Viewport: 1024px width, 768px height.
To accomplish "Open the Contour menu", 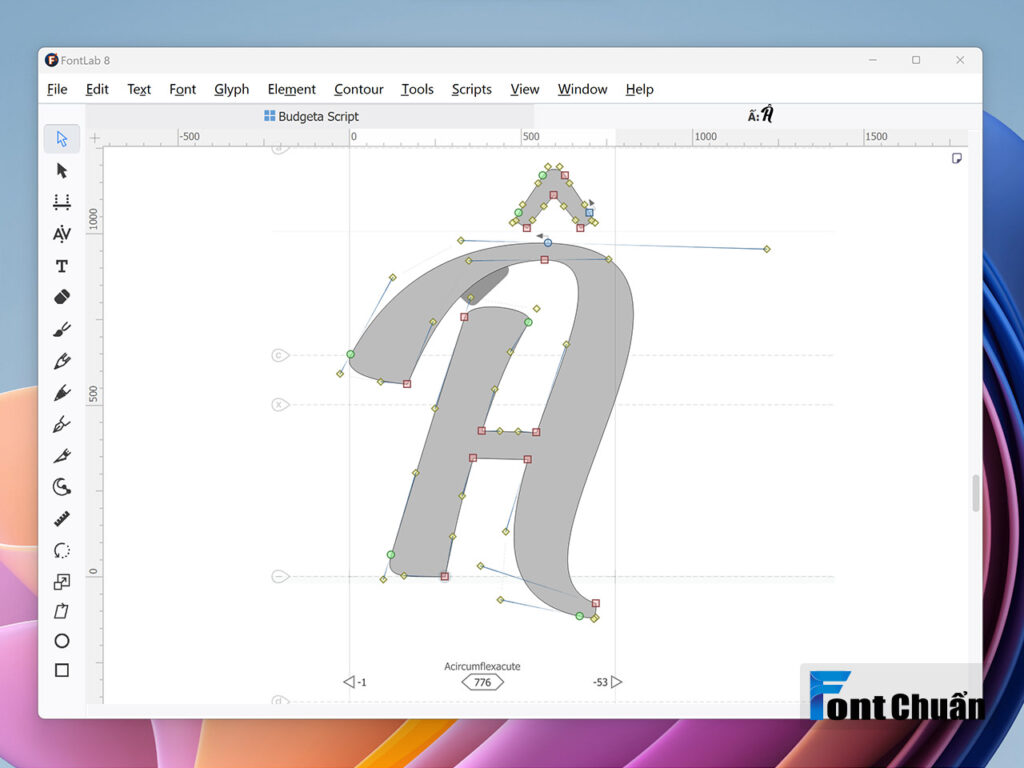I will tap(359, 89).
